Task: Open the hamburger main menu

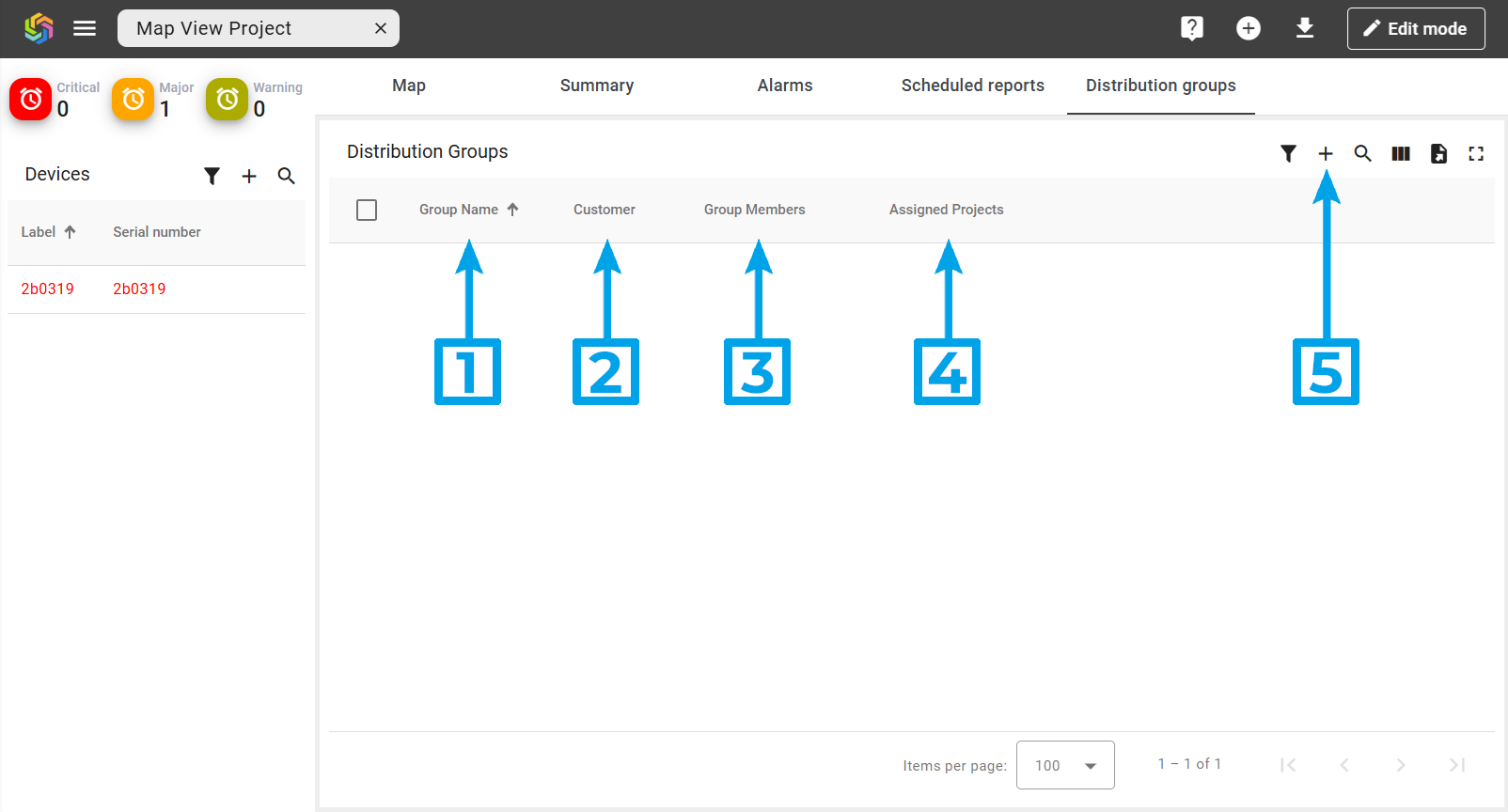Action: click(x=85, y=28)
